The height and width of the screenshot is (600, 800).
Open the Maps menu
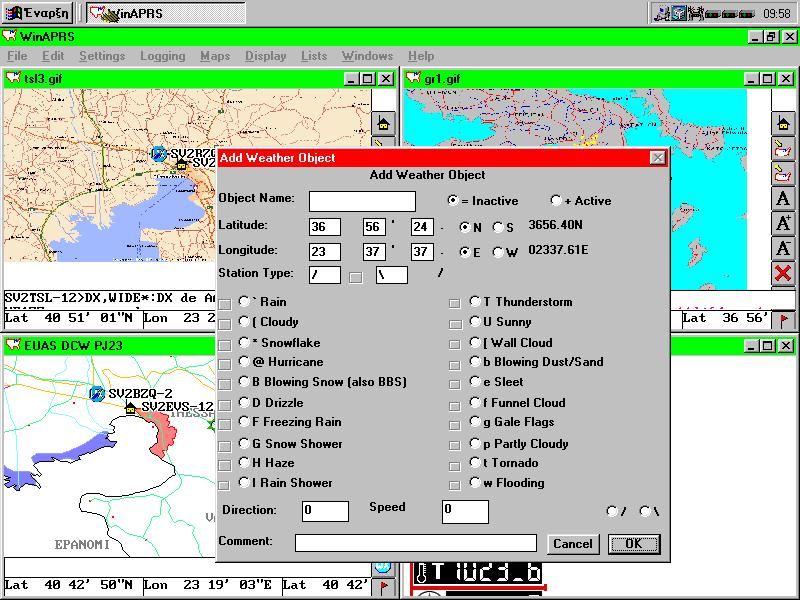[x=215, y=56]
